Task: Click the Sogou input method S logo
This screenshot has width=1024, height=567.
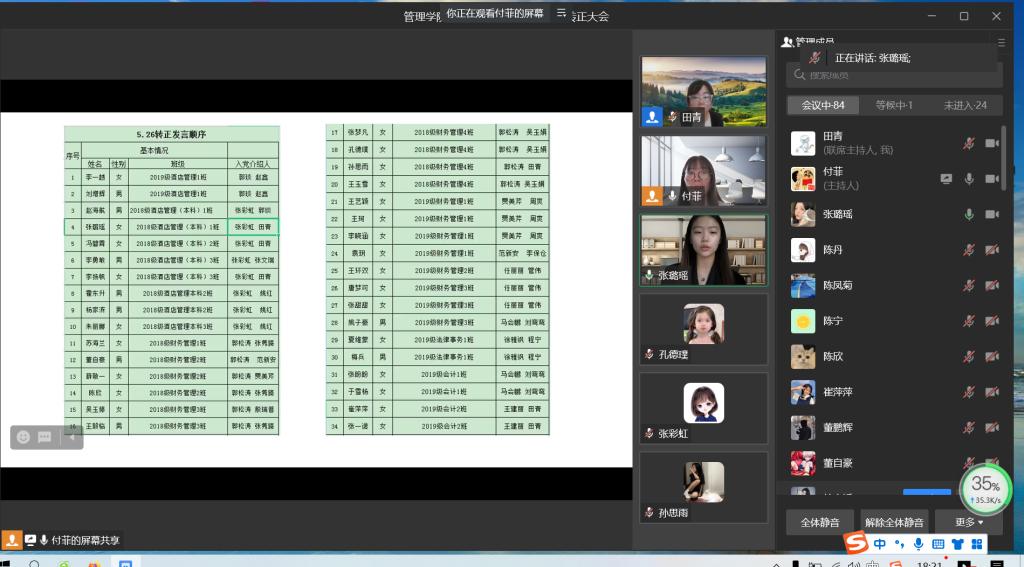Action: point(854,543)
